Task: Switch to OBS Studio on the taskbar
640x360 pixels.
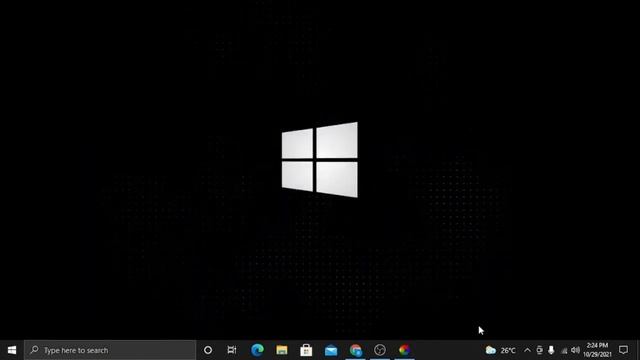Action: click(380, 350)
